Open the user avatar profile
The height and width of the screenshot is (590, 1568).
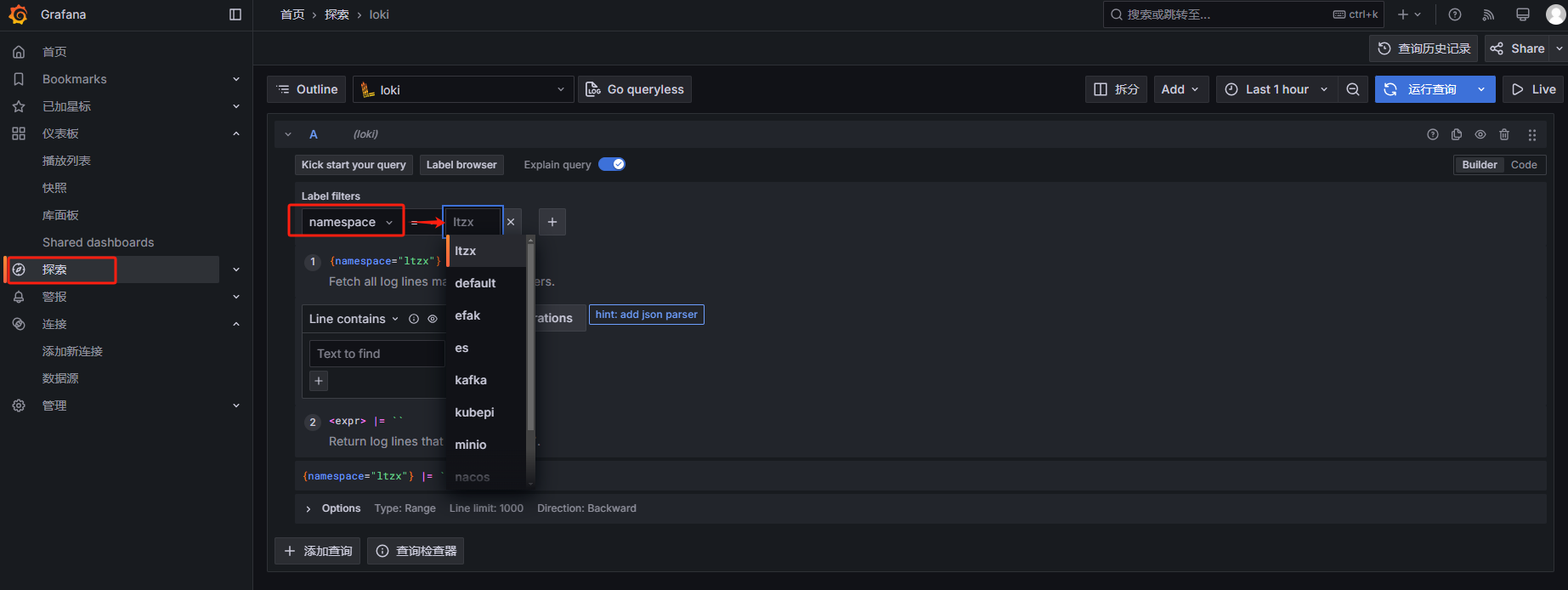(x=1555, y=14)
